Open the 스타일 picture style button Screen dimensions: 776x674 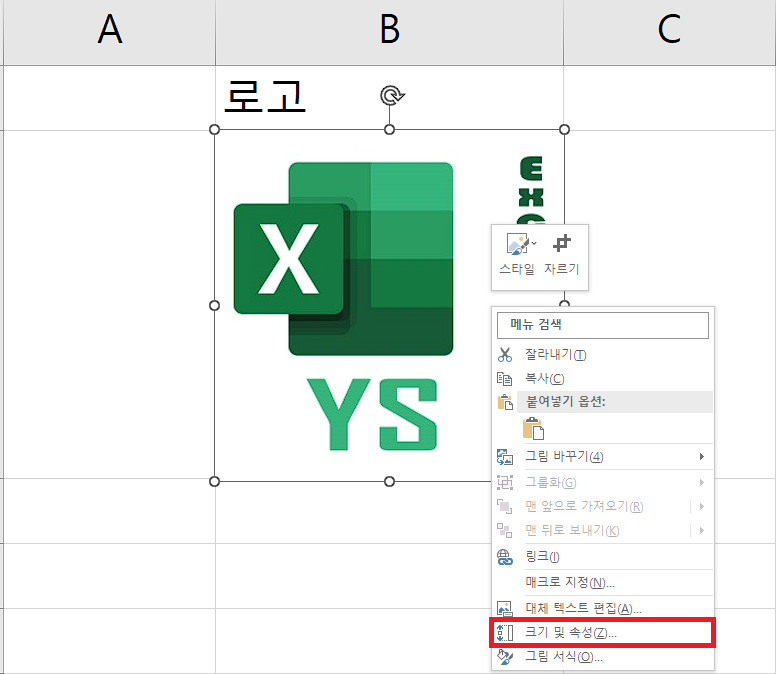(x=517, y=254)
